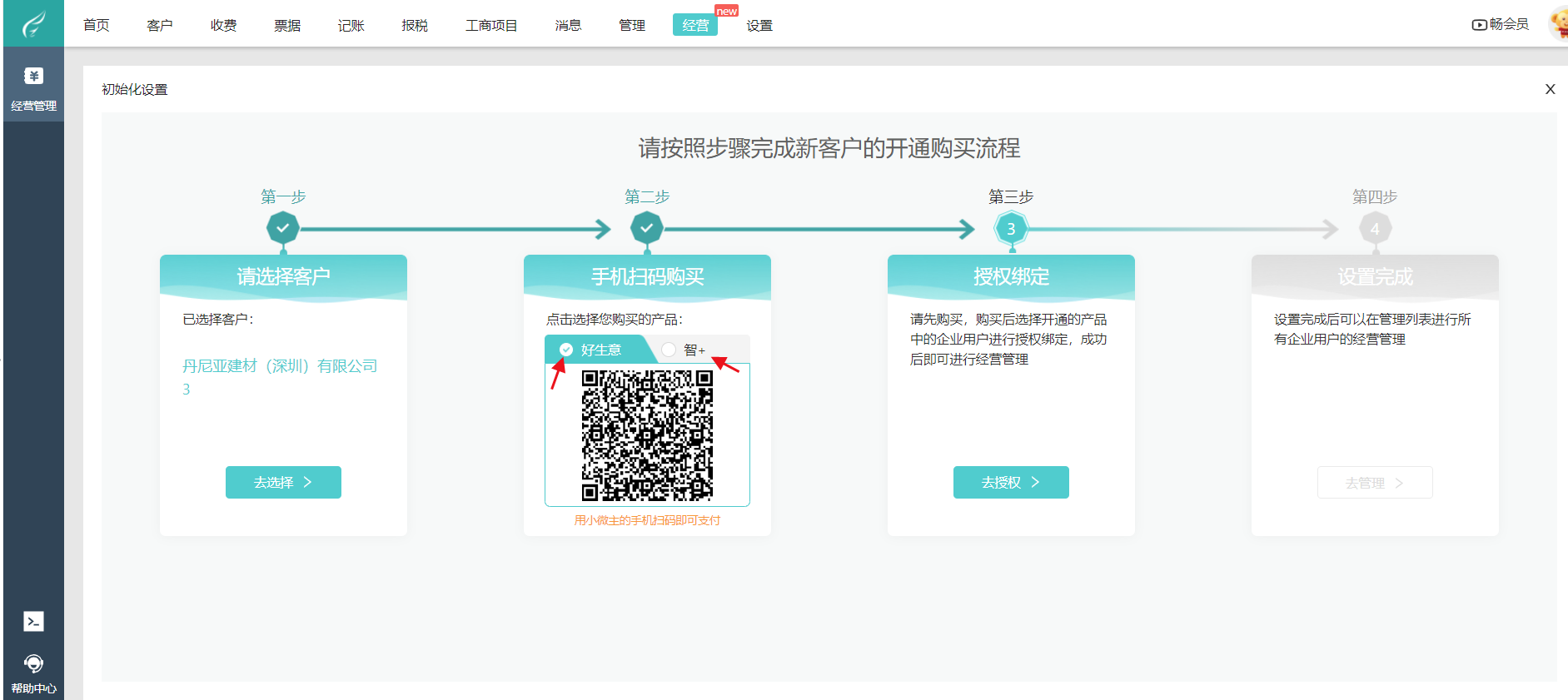The height and width of the screenshot is (700, 1568).
Task: Click the step 3 number badge
Action: point(1011,228)
